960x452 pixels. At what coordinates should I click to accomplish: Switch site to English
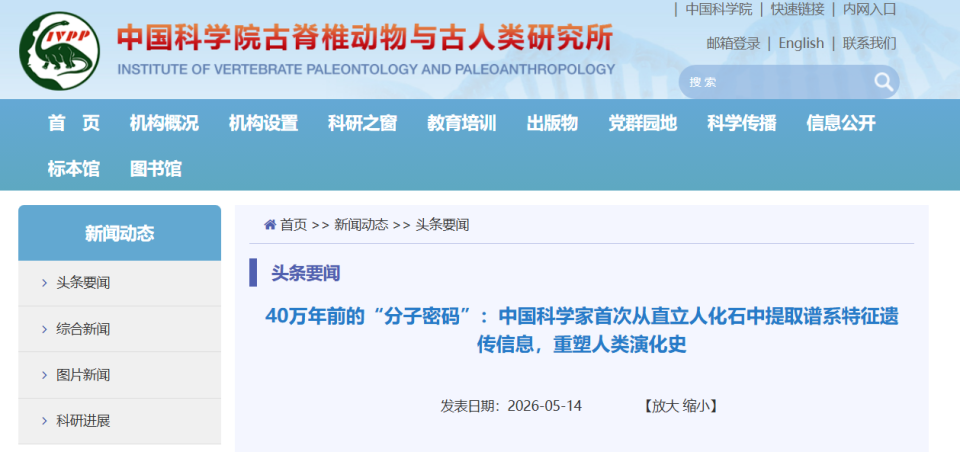[x=801, y=43]
